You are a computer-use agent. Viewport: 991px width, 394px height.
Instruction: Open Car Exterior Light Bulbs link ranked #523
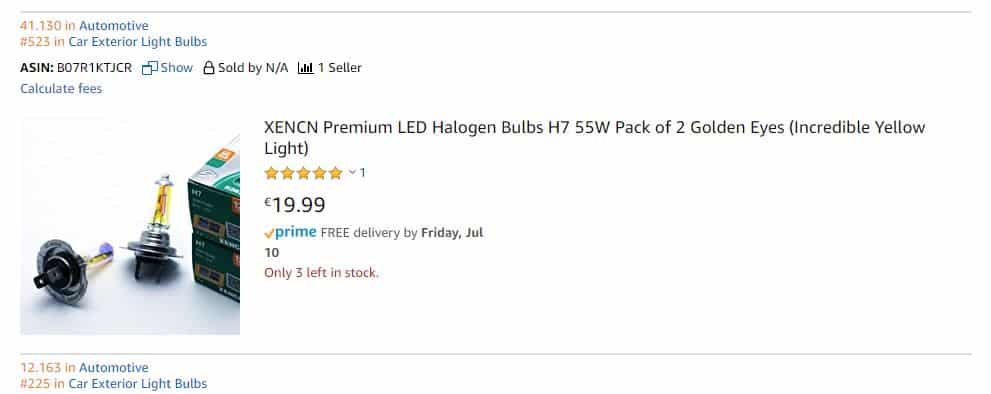pyautogui.click(x=138, y=42)
